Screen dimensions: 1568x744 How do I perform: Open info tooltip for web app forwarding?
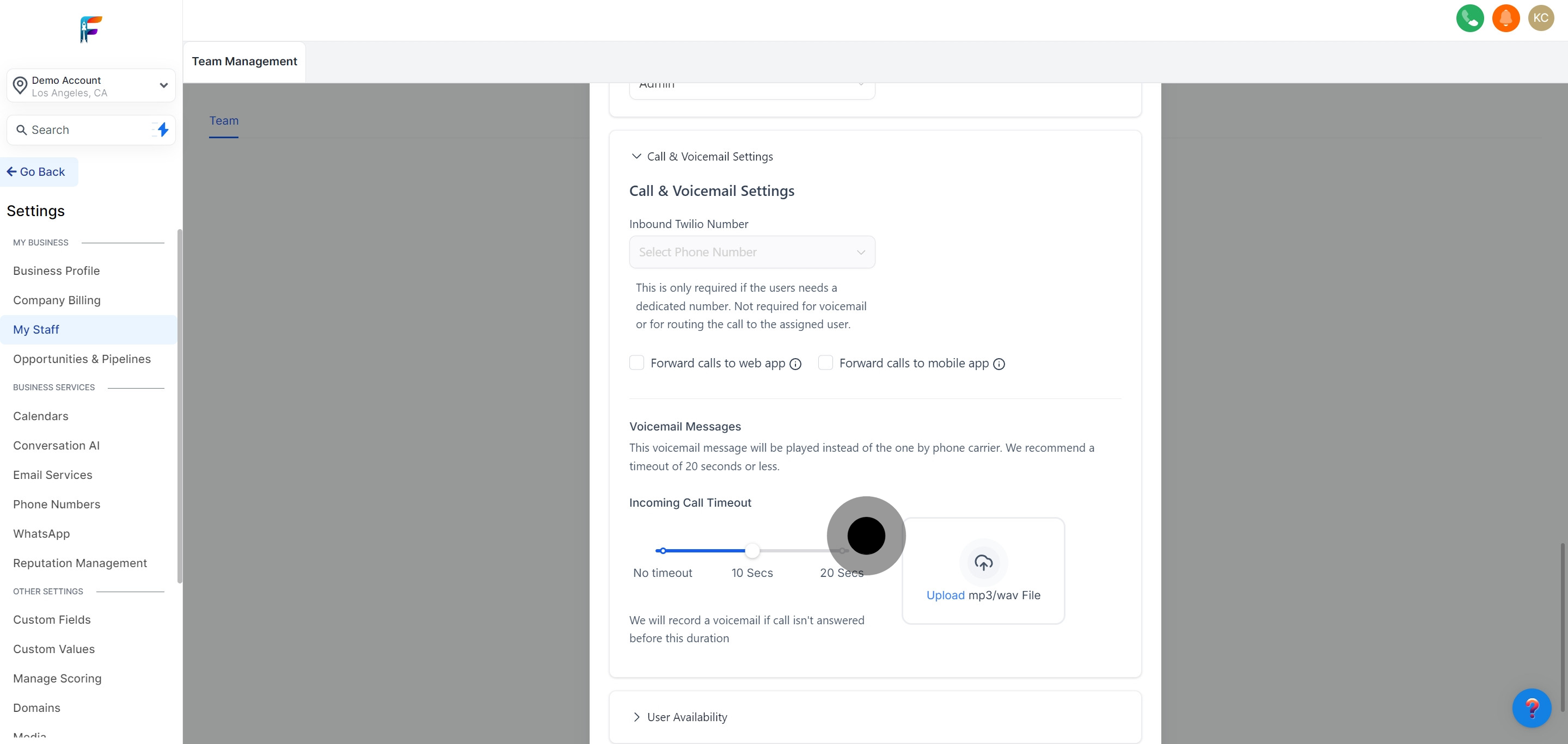[x=795, y=364]
